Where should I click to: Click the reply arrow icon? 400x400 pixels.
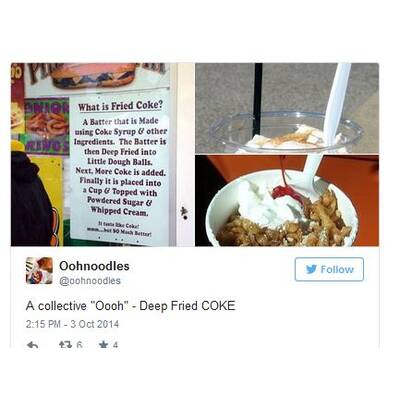(x=32, y=345)
